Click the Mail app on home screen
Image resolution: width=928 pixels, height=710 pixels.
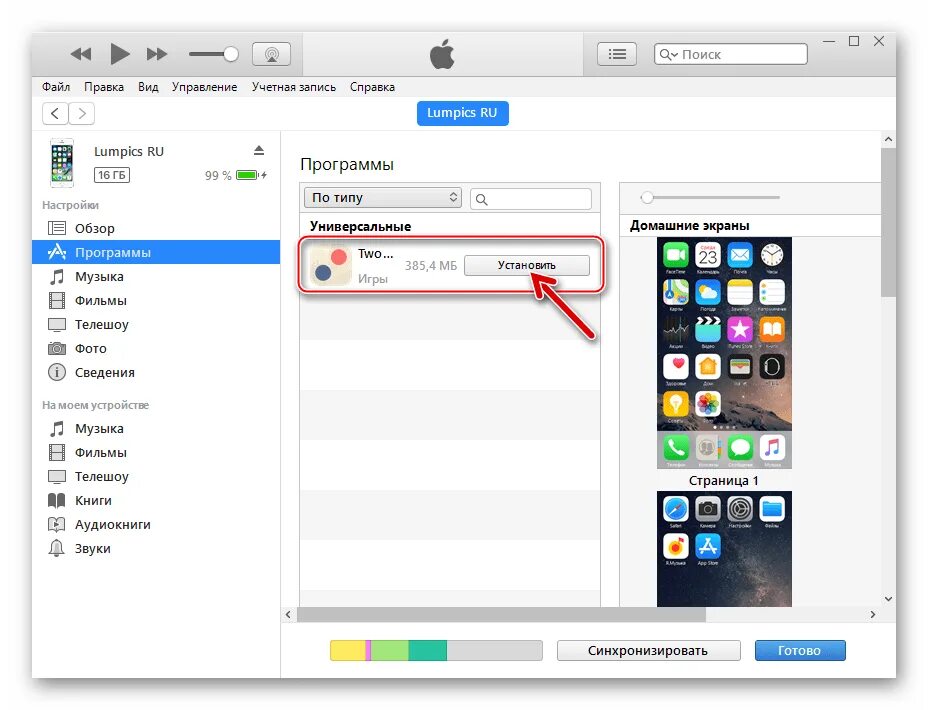740,255
